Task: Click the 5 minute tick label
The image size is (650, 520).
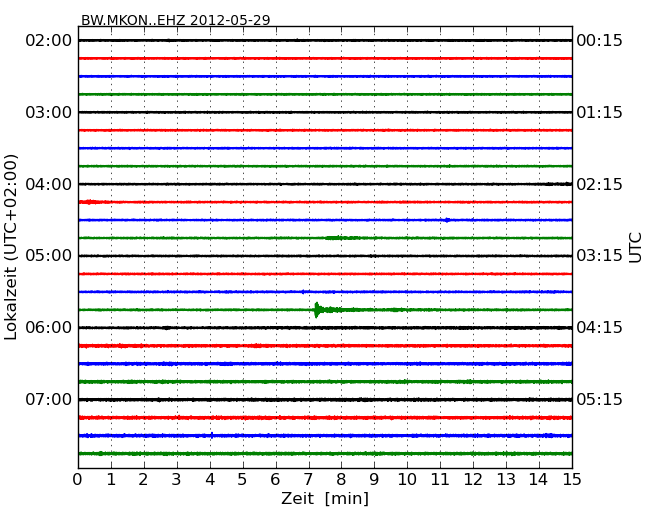Action: 243,480
